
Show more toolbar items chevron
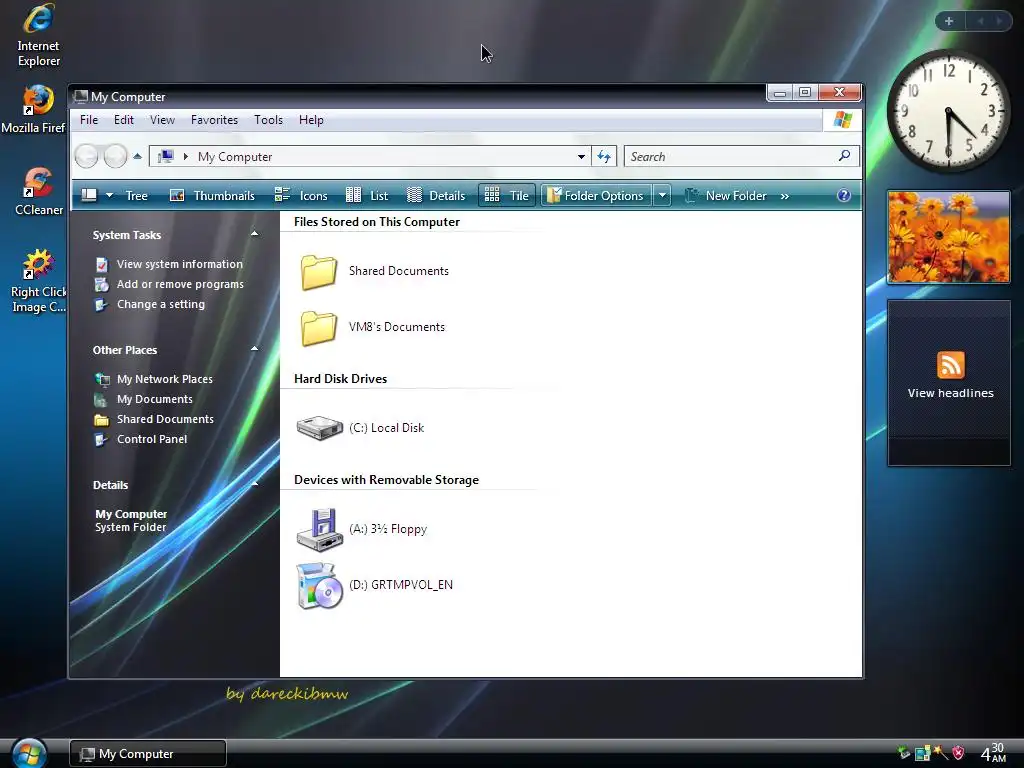coord(784,196)
